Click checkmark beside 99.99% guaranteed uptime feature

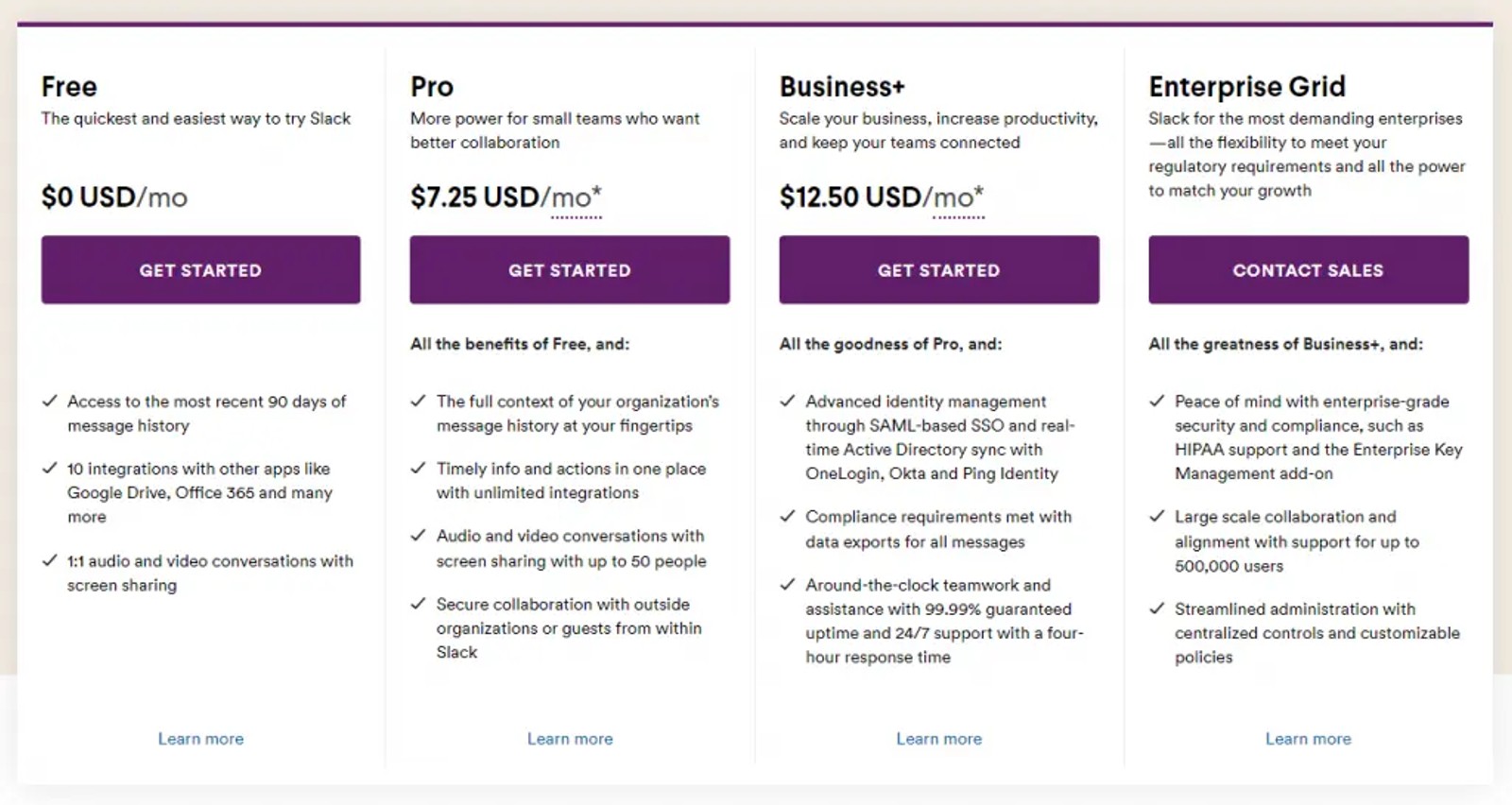tap(787, 584)
